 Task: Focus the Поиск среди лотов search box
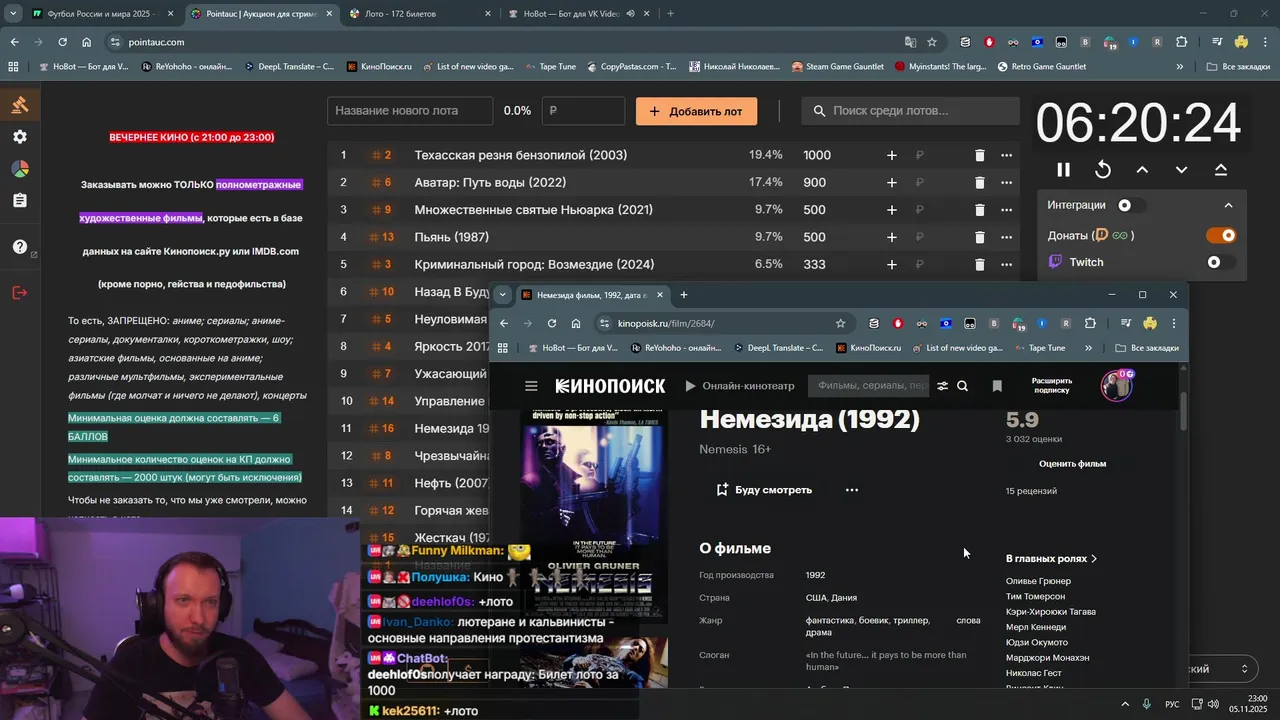(910, 111)
